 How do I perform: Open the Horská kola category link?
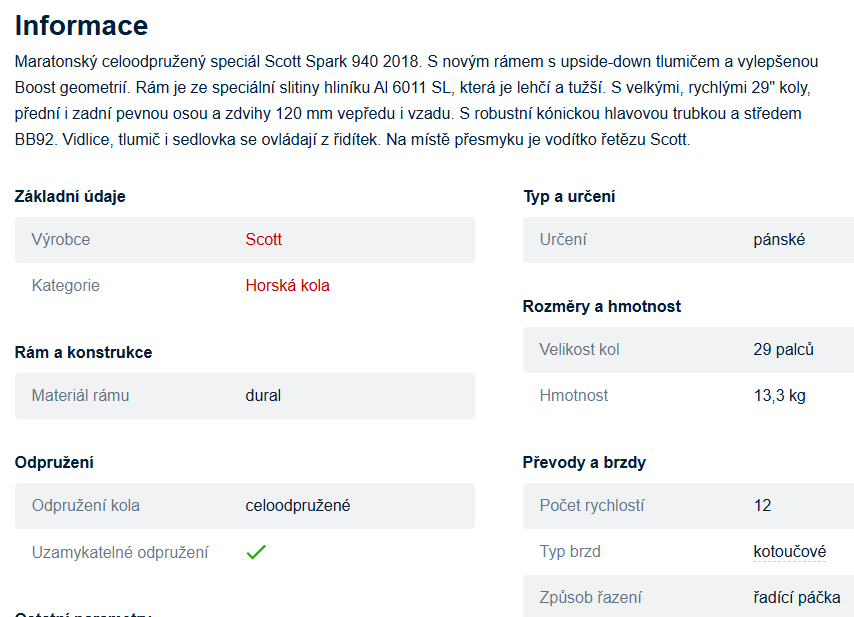pos(287,286)
